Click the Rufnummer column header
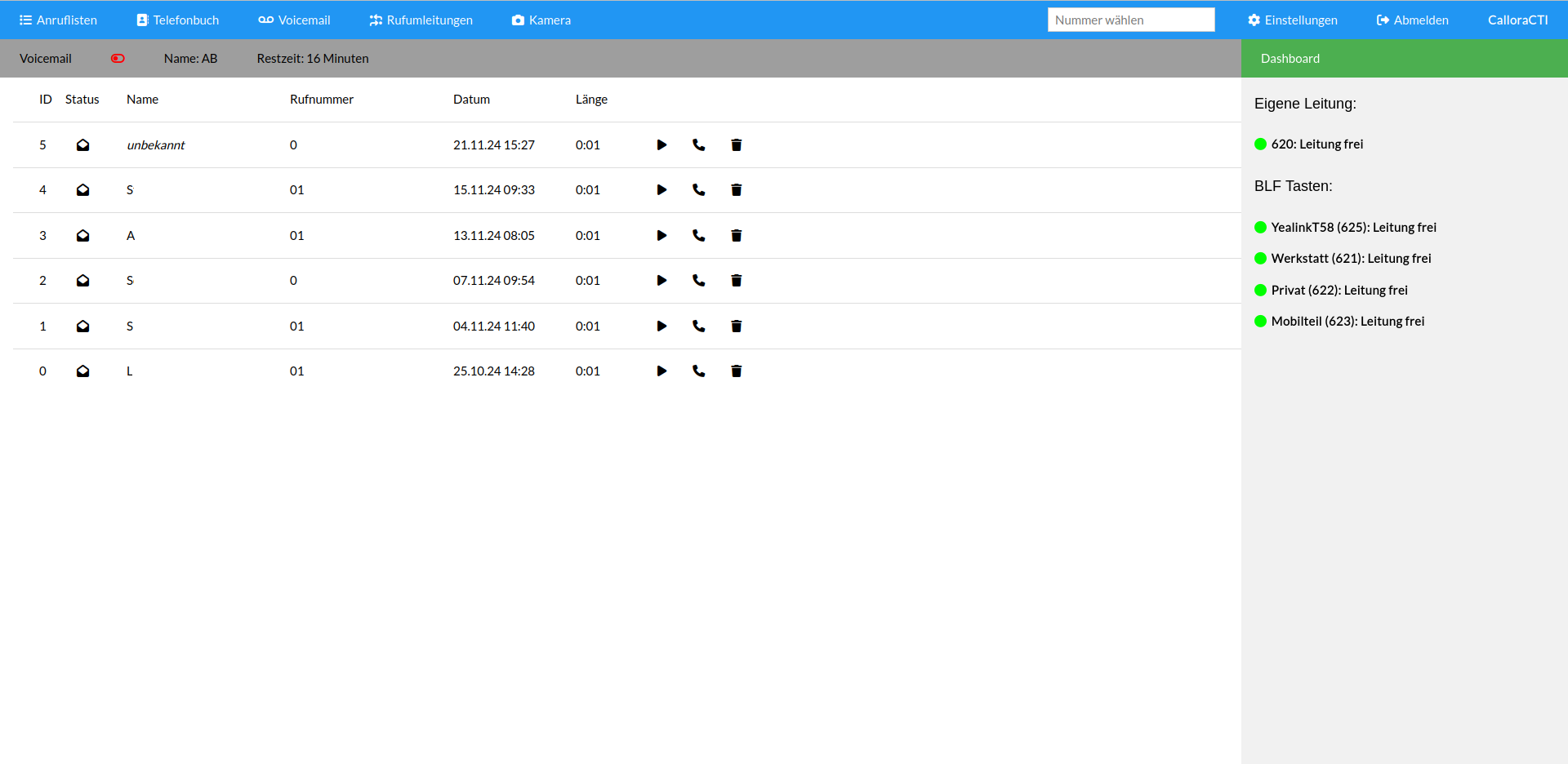This screenshot has height=764, width=1568. [x=322, y=100]
